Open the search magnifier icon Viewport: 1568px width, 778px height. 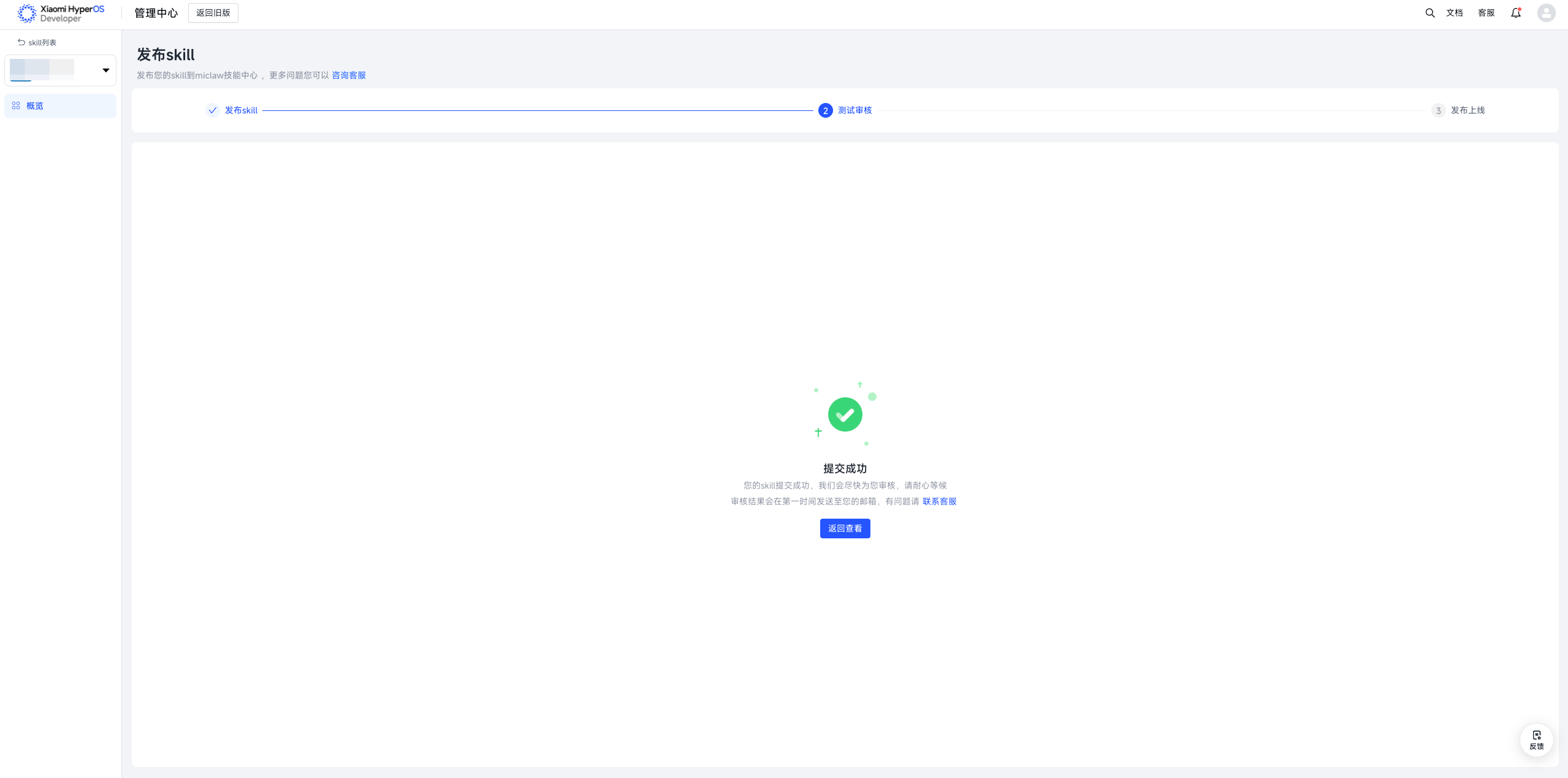click(x=1429, y=13)
